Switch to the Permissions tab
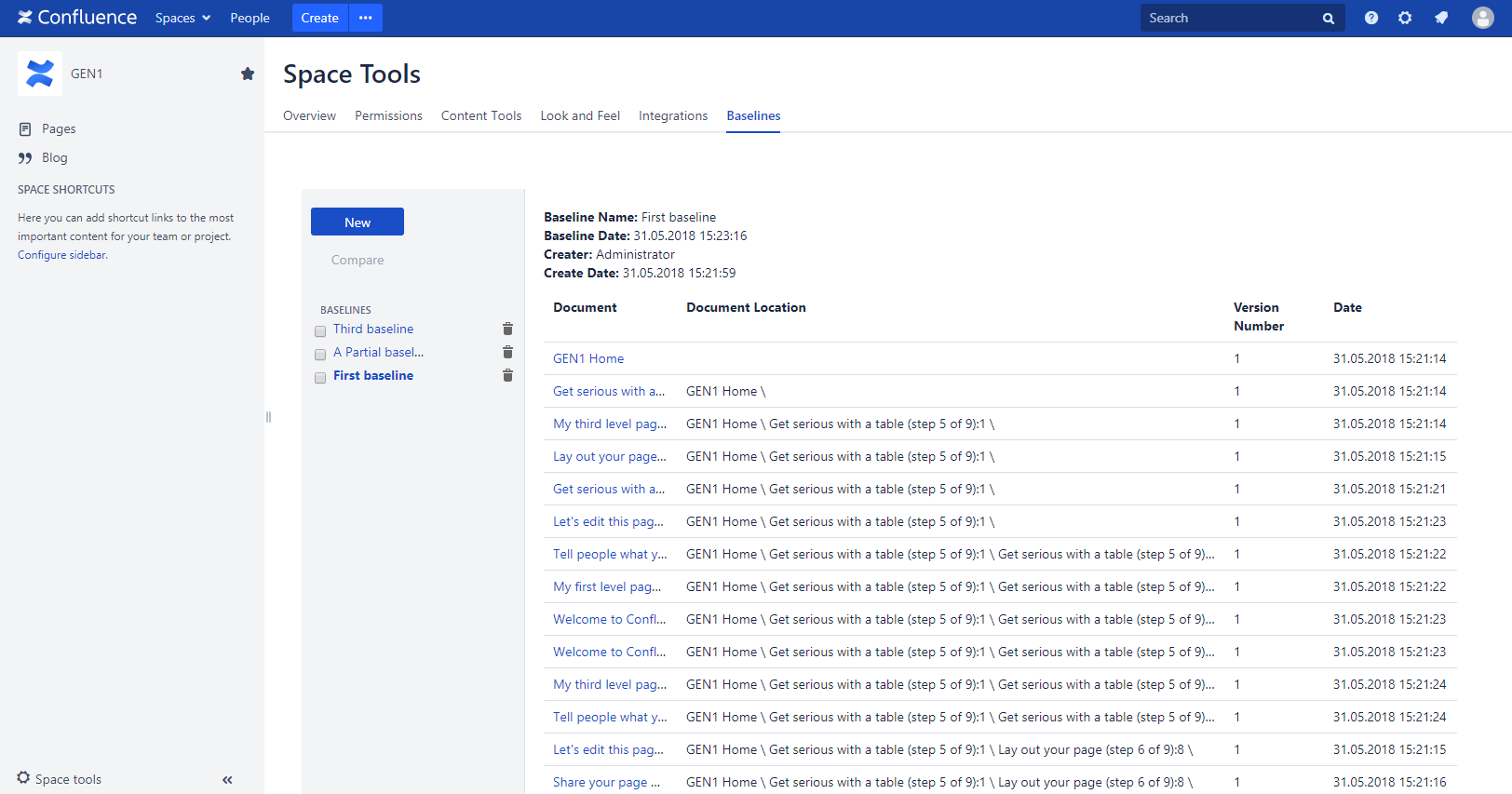This screenshot has width=1512, height=794. [x=388, y=115]
